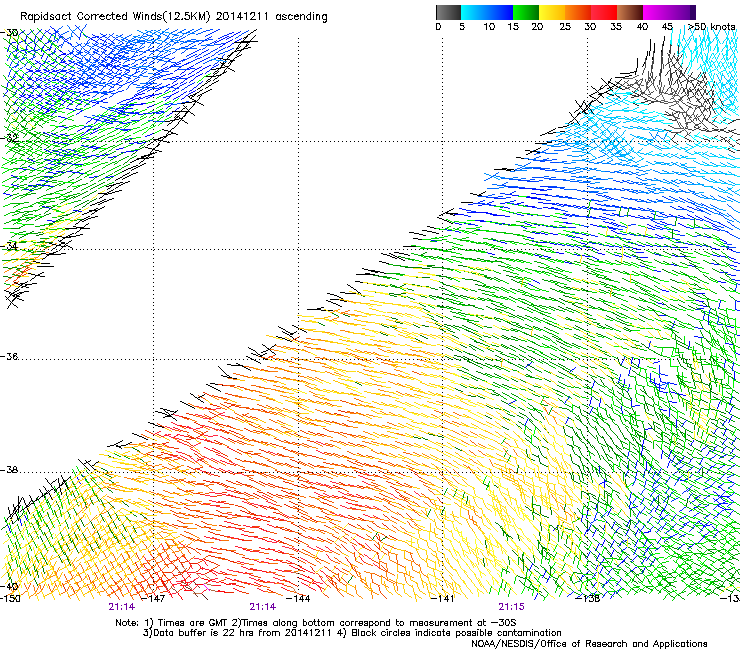Click the legend scale value '45'

667,27
